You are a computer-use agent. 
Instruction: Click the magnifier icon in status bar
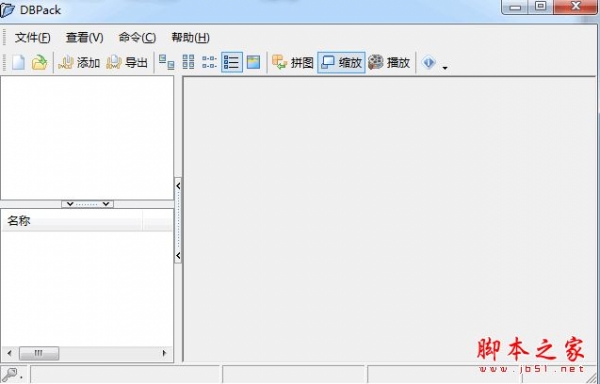(10, 374)
